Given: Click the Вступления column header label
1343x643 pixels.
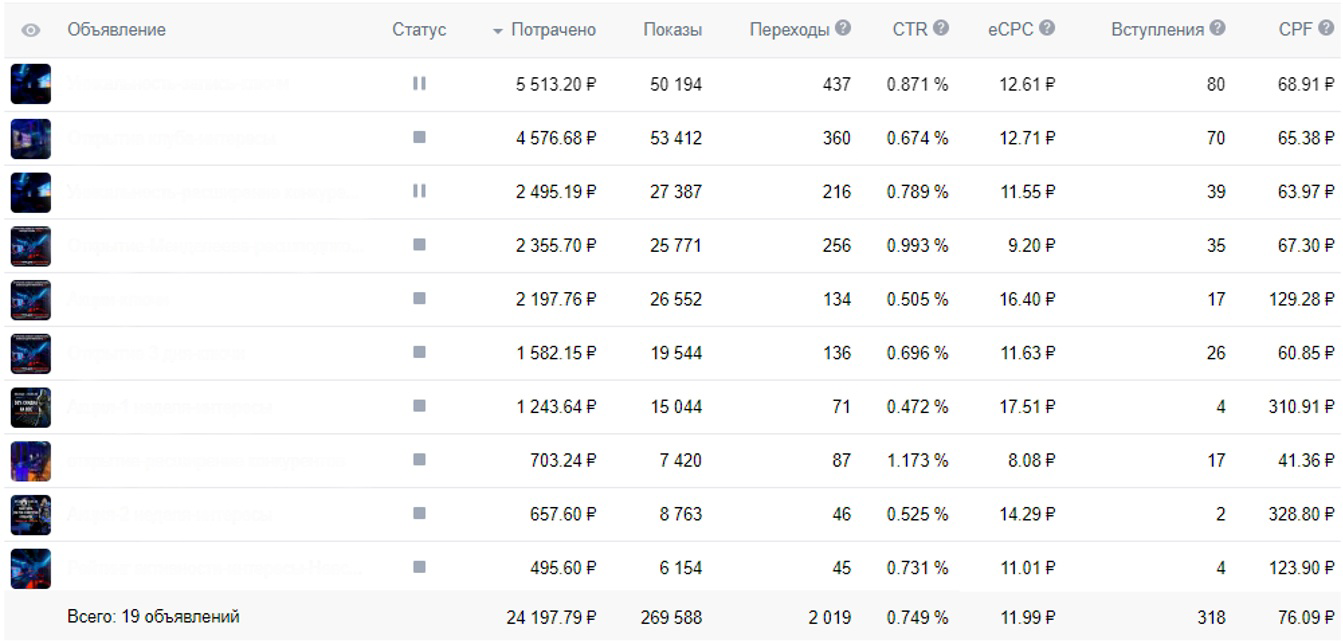Looking at the screenshot, I should point(1157,30).
